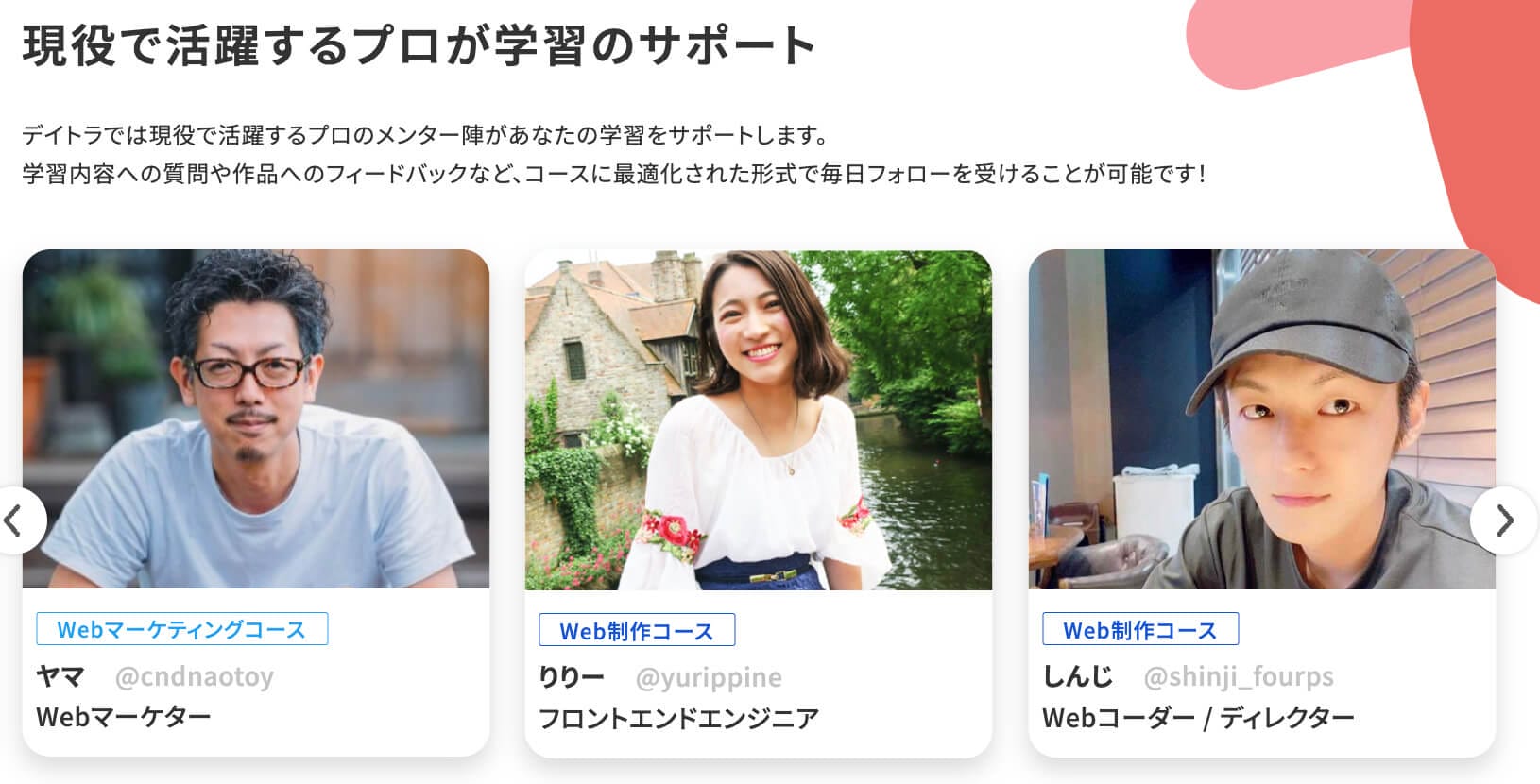Click the mentor name りりー
This screenshot has width=1540, height=784.
572,677
